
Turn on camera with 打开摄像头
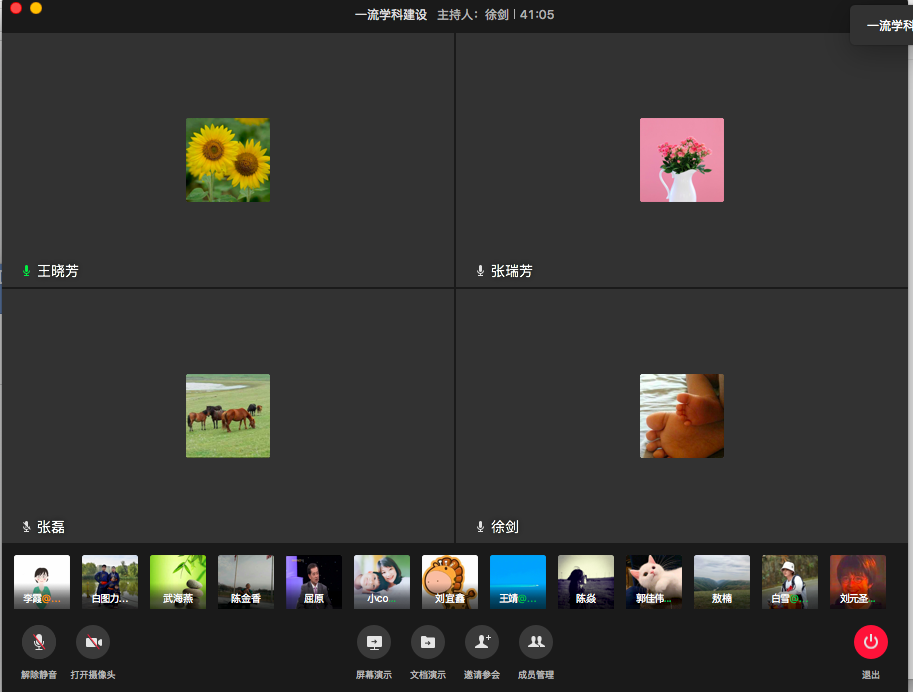[x=93, y=642]
